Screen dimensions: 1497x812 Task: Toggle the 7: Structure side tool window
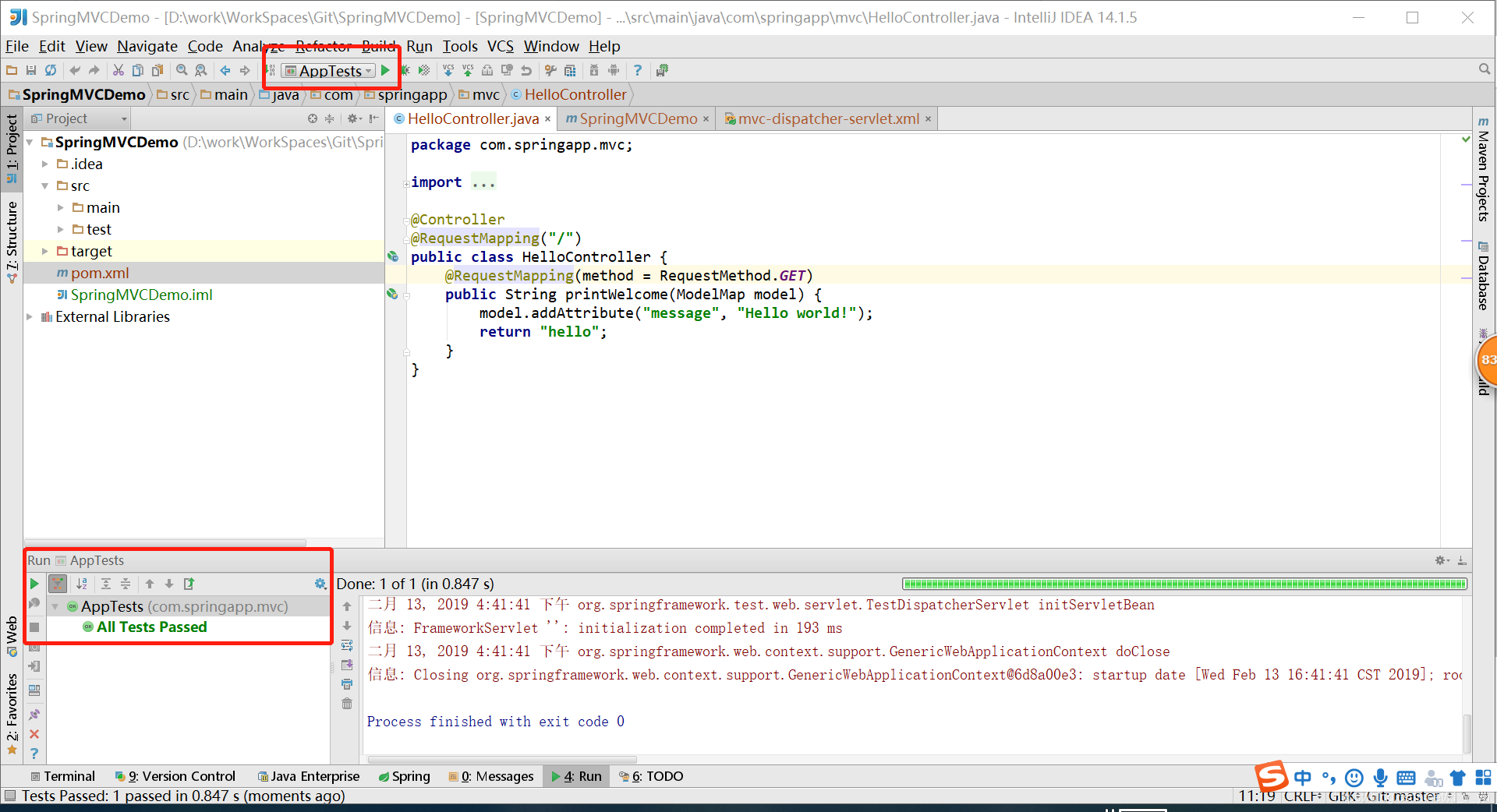12,242
